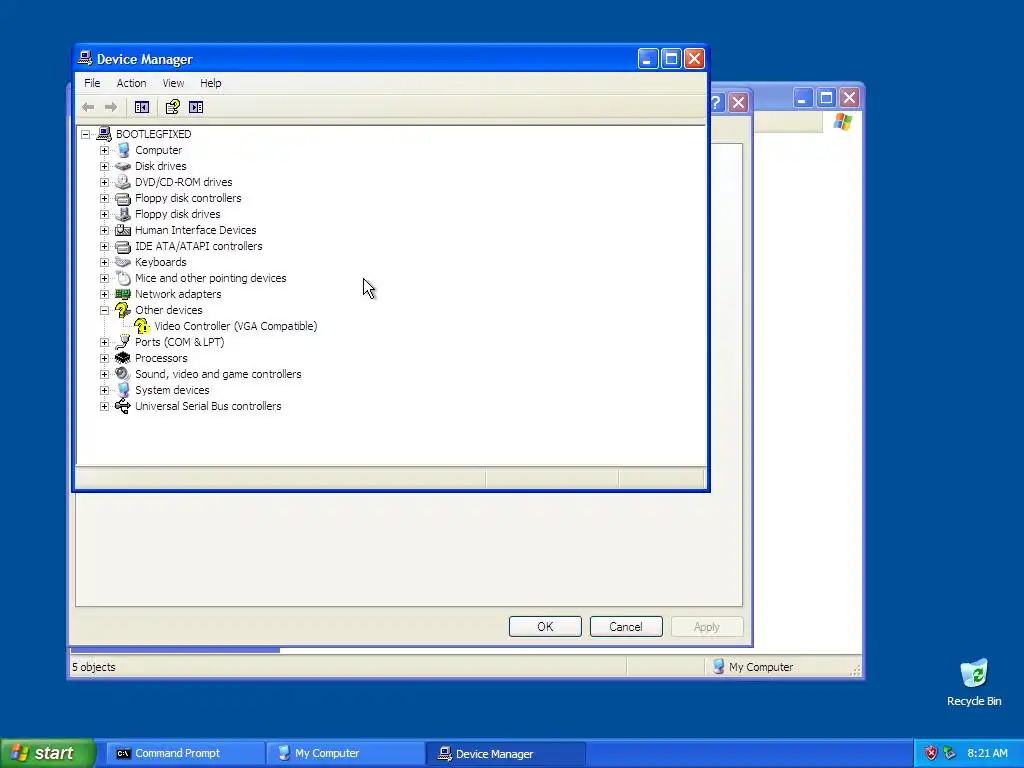Click the Processors chip icon

click(123, 358)
